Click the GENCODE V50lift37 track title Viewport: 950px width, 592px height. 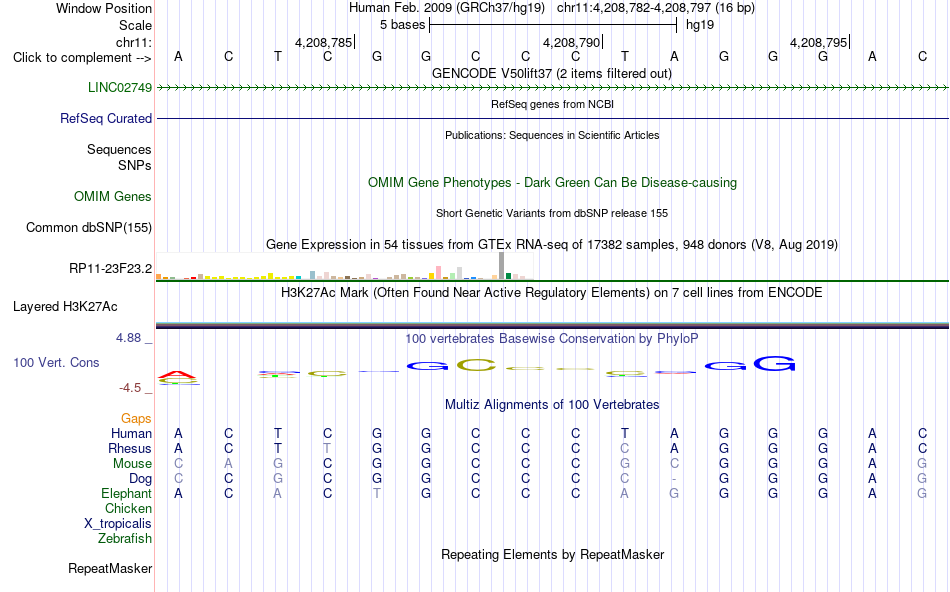(x=552, y=73)
